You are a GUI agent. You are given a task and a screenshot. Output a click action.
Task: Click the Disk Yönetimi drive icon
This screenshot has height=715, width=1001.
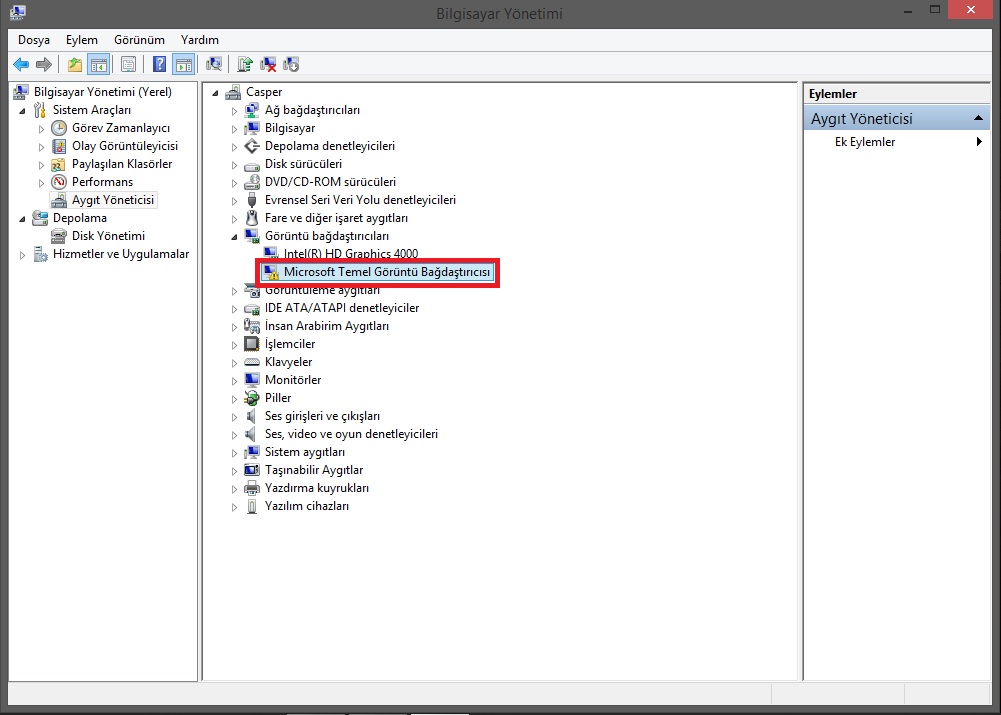pyautogui.click(x=59, y=236)
